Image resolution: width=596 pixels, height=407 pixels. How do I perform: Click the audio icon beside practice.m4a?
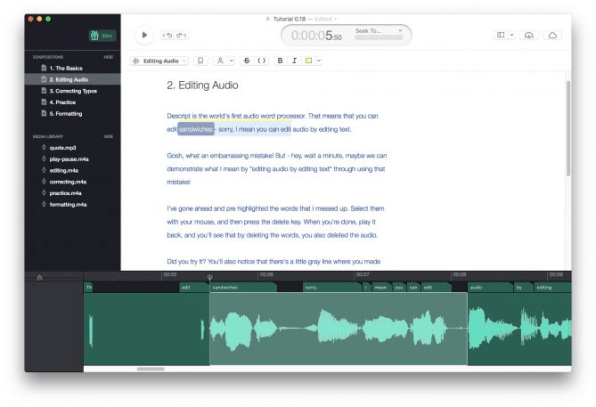[44, 193]
